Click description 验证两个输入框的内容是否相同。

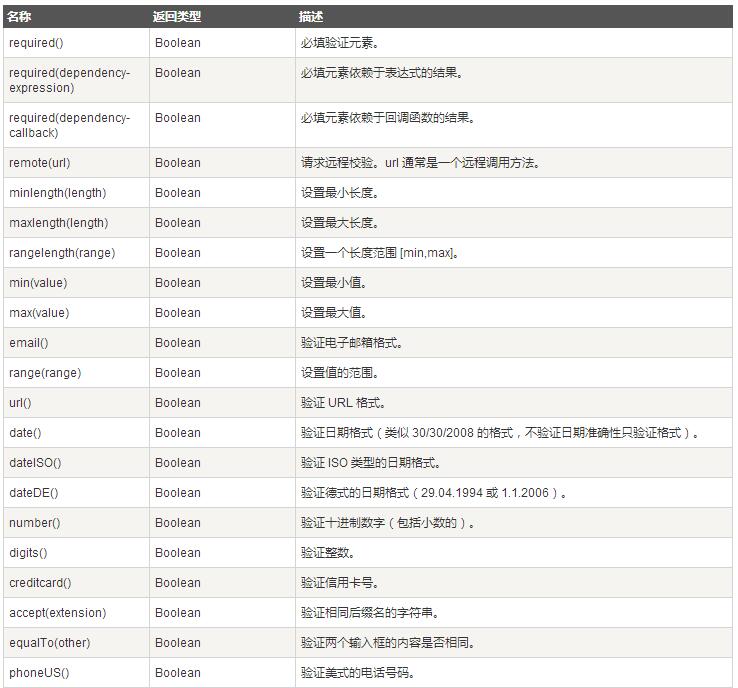point(388,643)
